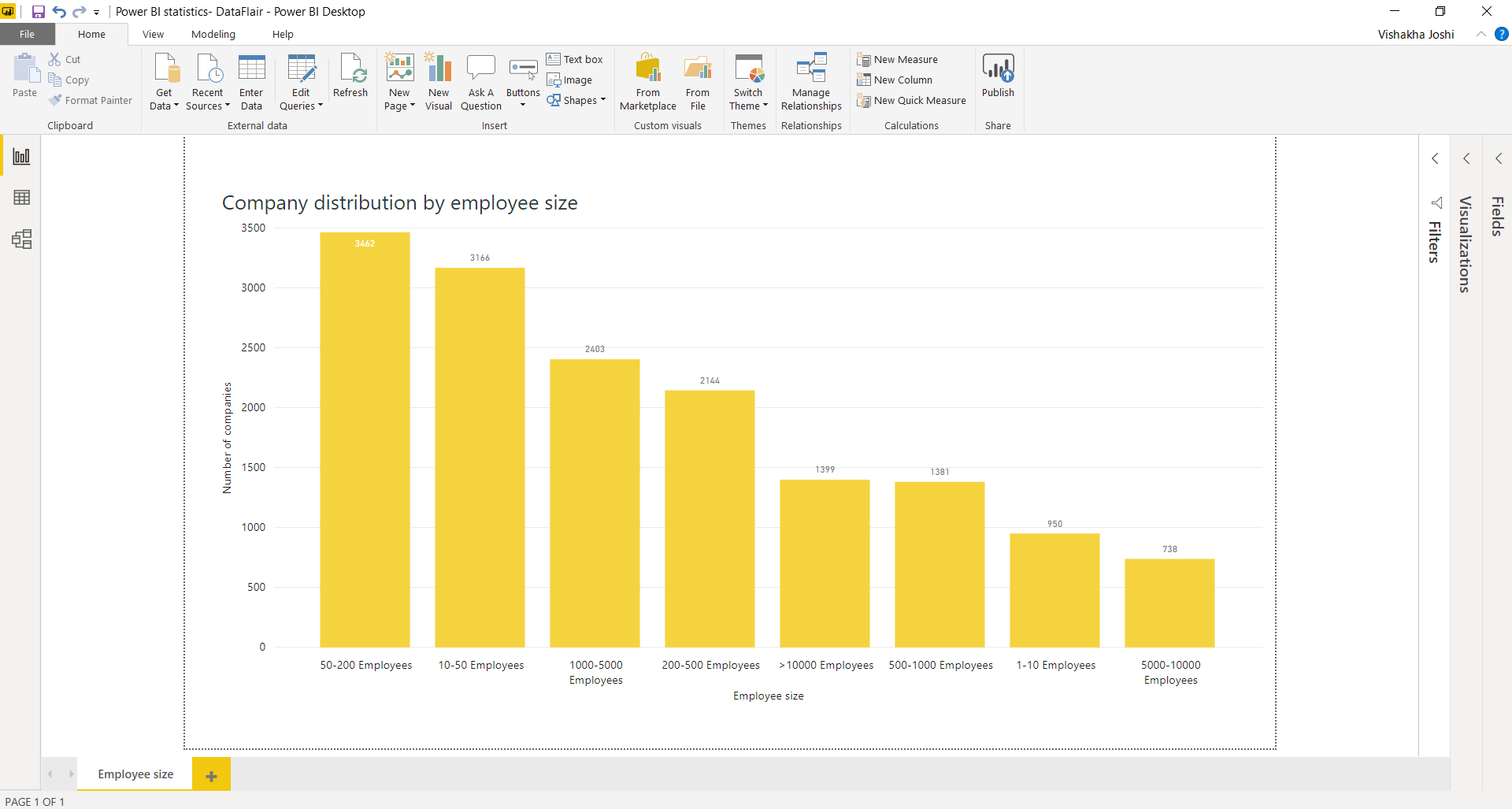Click the Publish icon
Image resolution: width=1512 pixels, height=809 pixels.
(998, 76)
